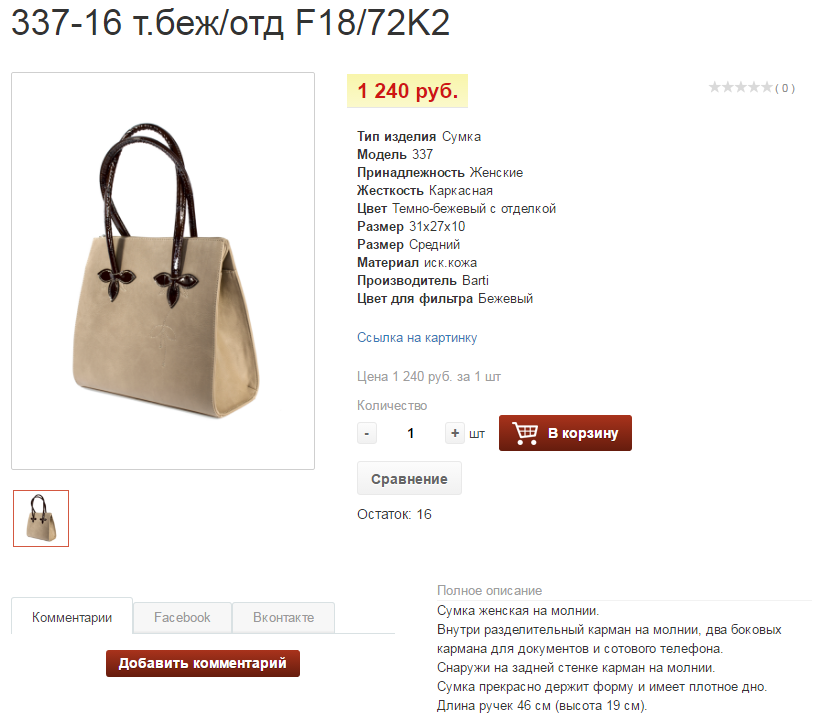Screen dimensions: 824x723
Task: Open the large handbag product image
Action: click(x=163, y=271)
